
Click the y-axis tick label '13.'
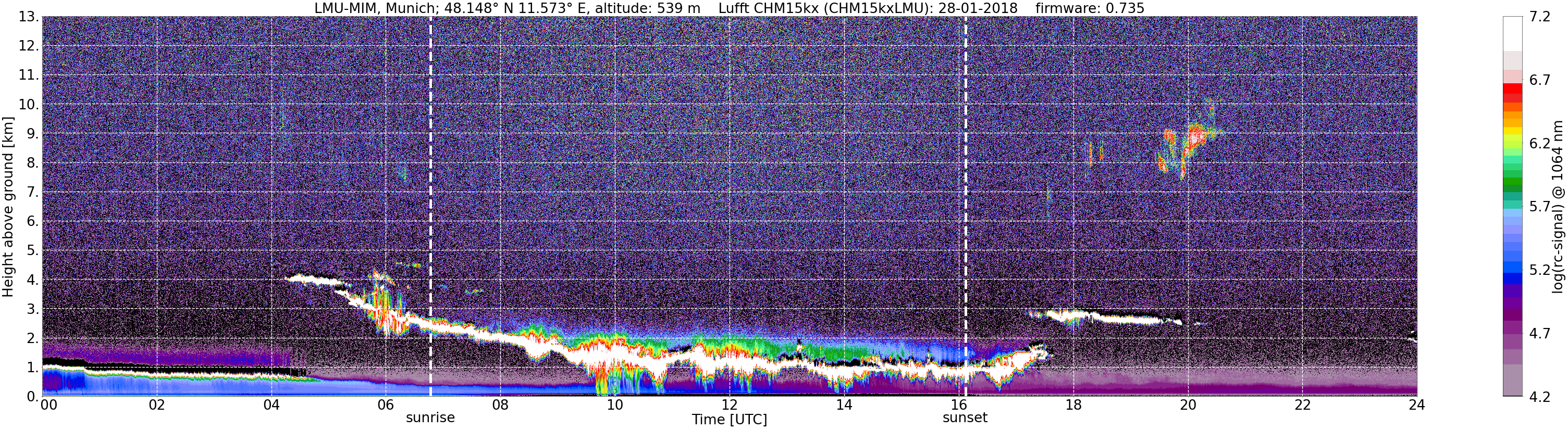pos(28,17)
